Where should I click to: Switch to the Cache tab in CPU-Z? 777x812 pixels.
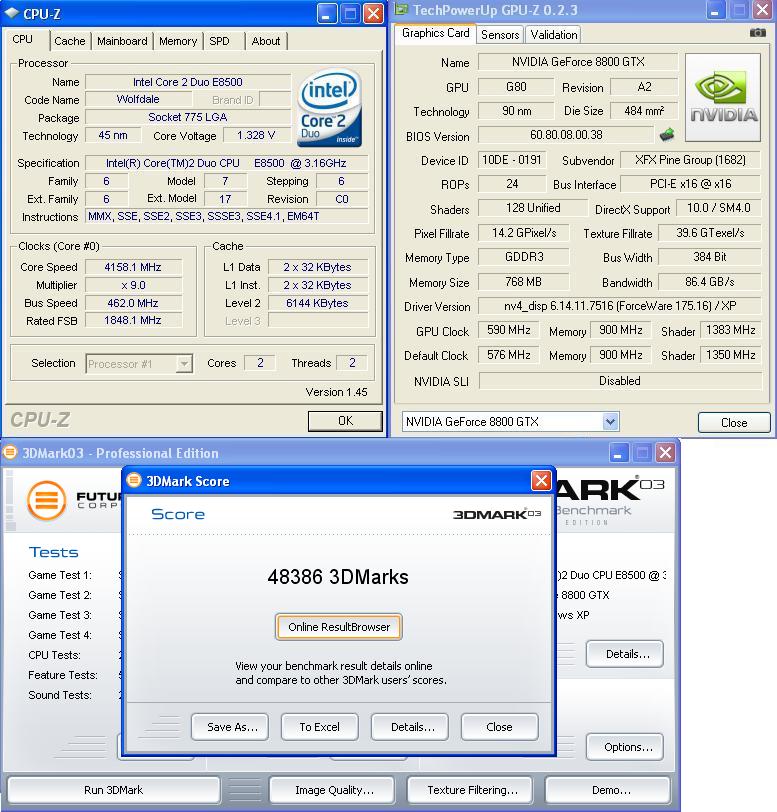tap(70, 41)
